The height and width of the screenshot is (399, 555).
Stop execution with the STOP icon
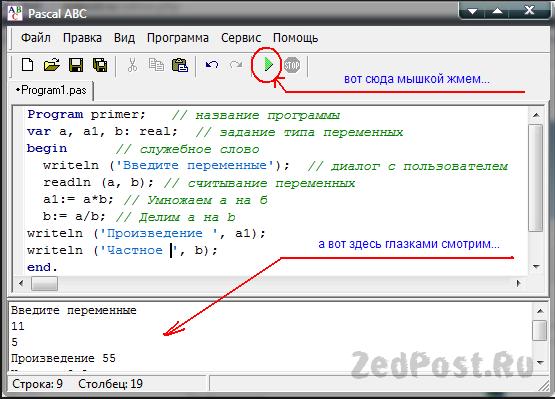pos(292,65)
